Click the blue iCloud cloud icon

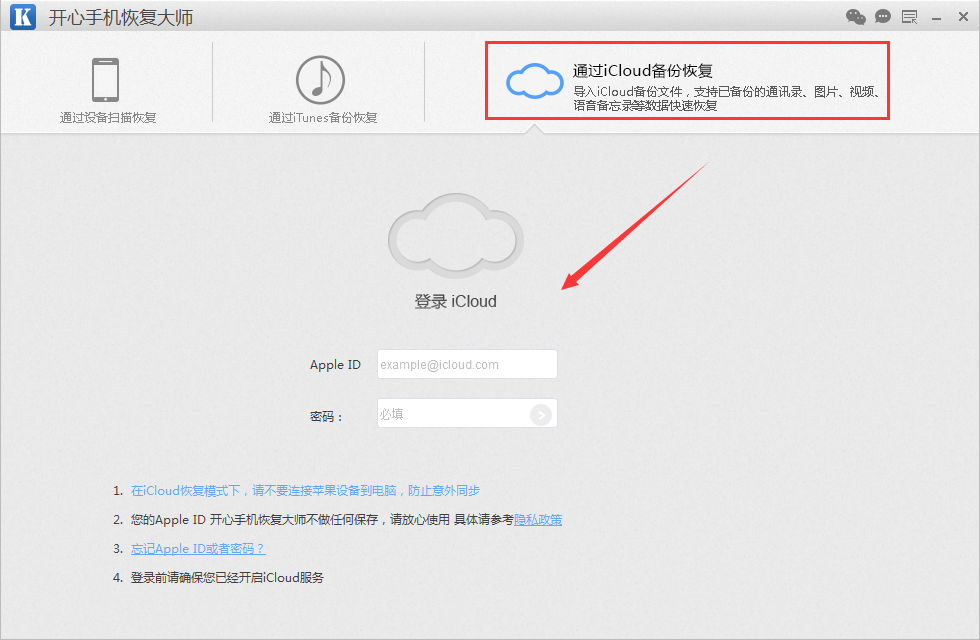(x=535, y=81)
